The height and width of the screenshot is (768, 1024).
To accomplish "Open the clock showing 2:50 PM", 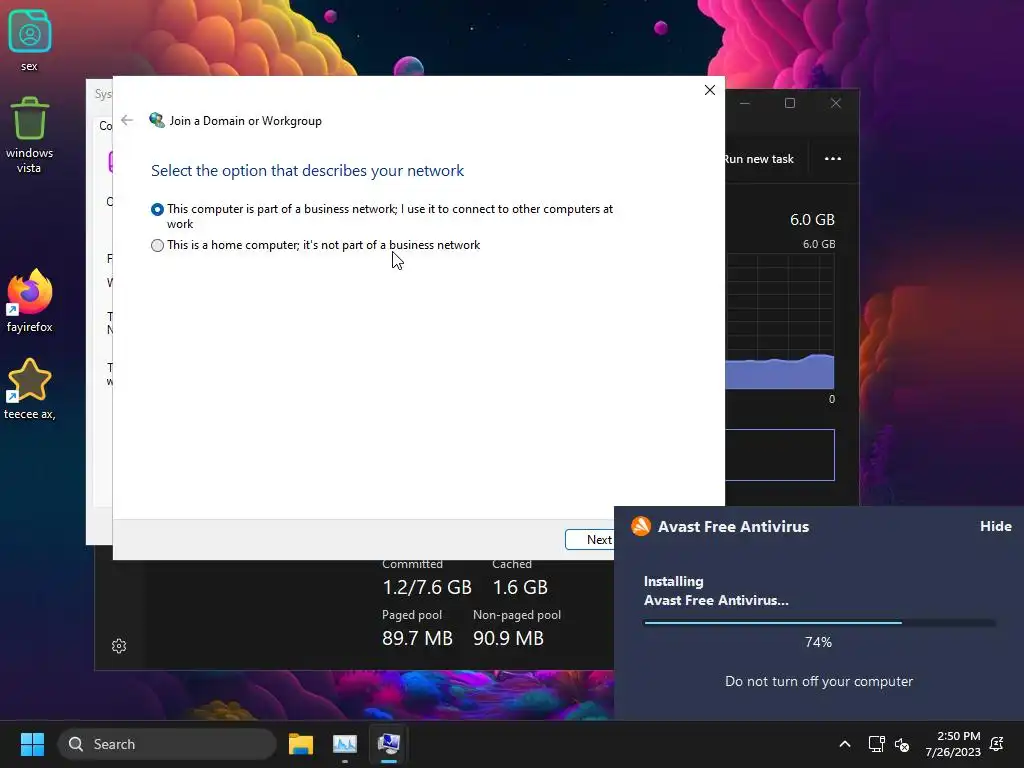I will (953, 744).
